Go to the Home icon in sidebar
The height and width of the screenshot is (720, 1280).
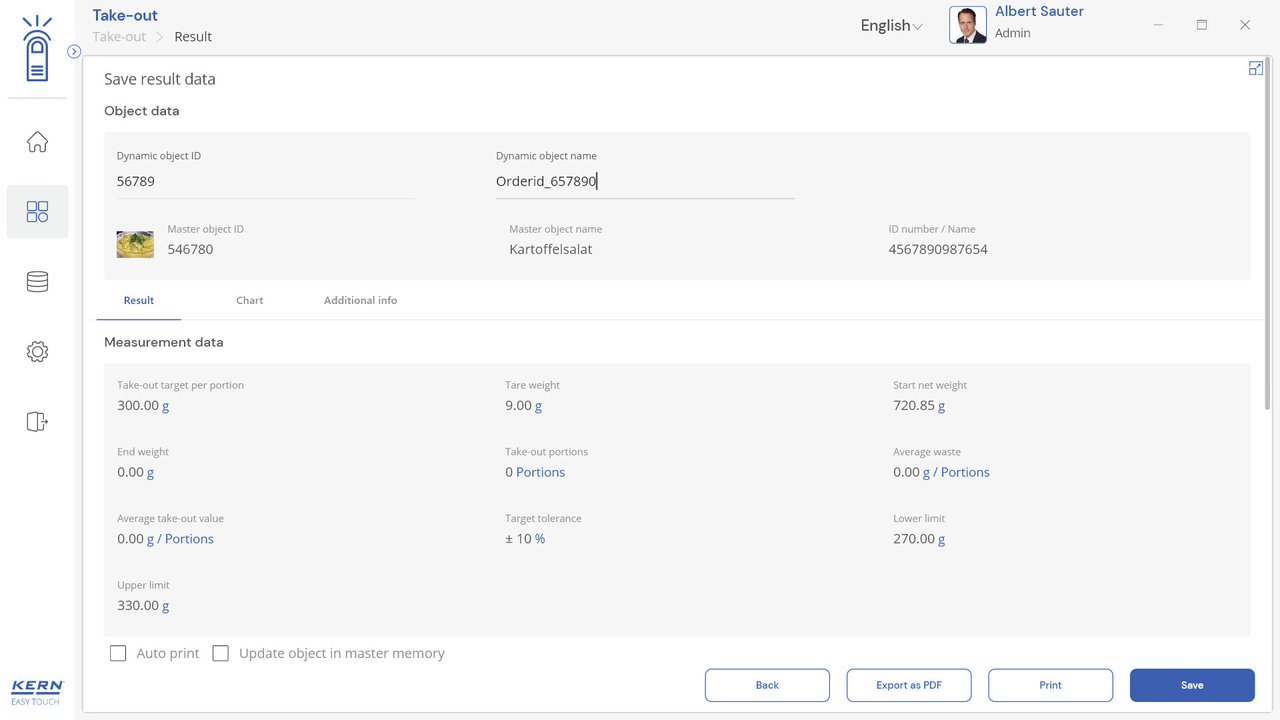click(x=37, y=142)
